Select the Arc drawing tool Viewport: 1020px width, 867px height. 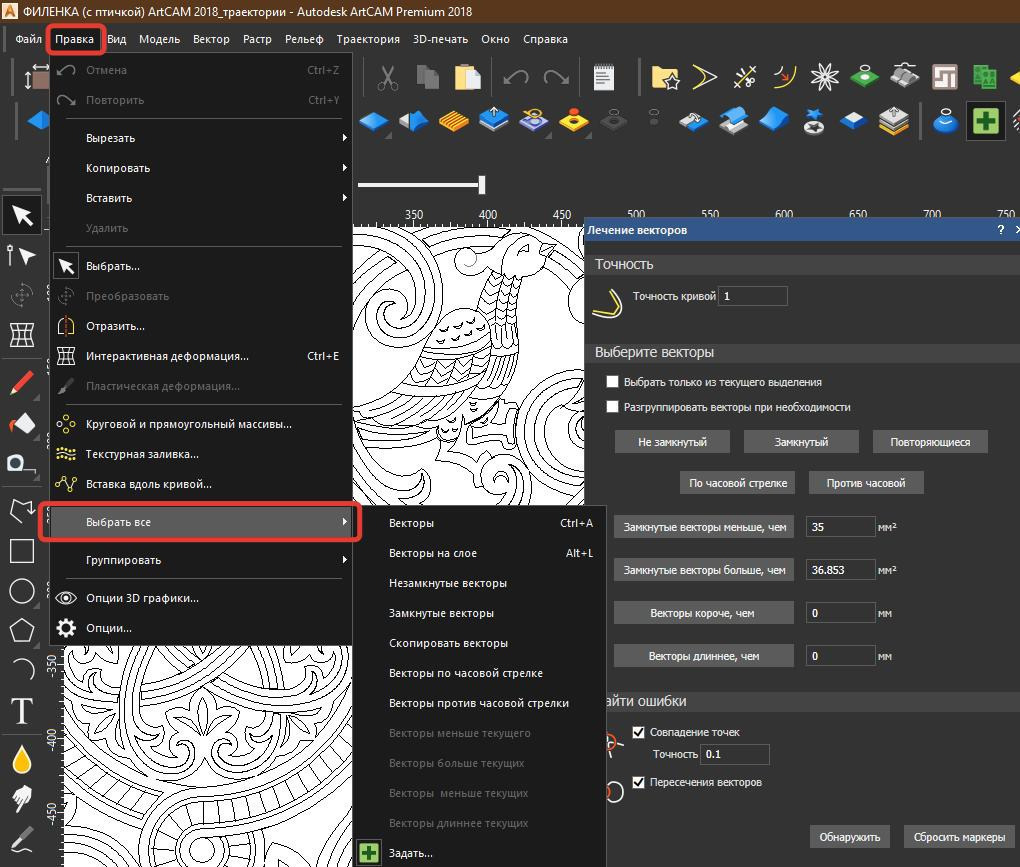click(22, 668)
